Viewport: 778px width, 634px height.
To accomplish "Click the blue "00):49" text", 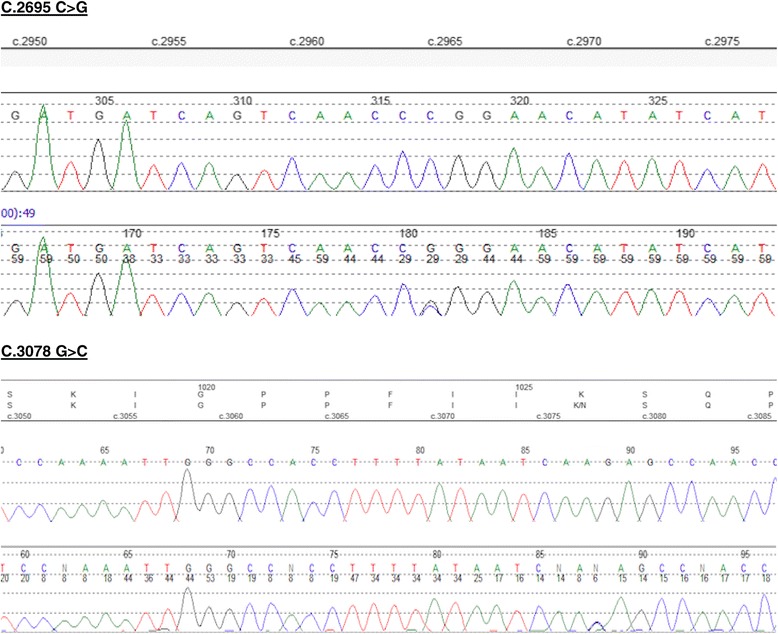I will pyautogui.click(x=22, y=213).
